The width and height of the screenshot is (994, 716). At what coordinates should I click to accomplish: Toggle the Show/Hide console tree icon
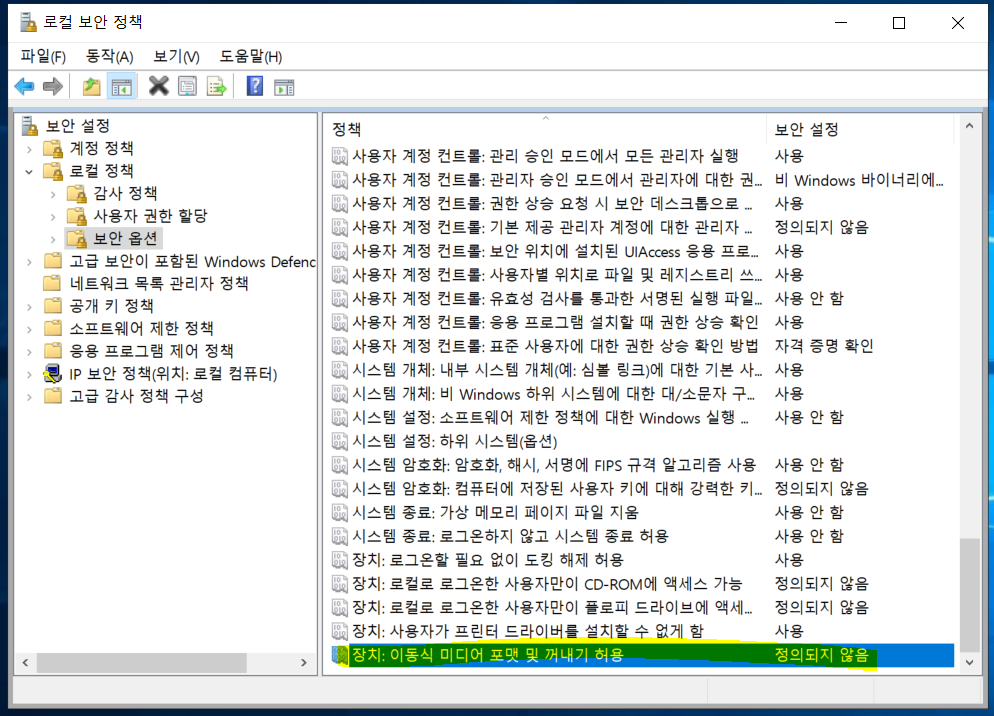(x=121, y=87)
